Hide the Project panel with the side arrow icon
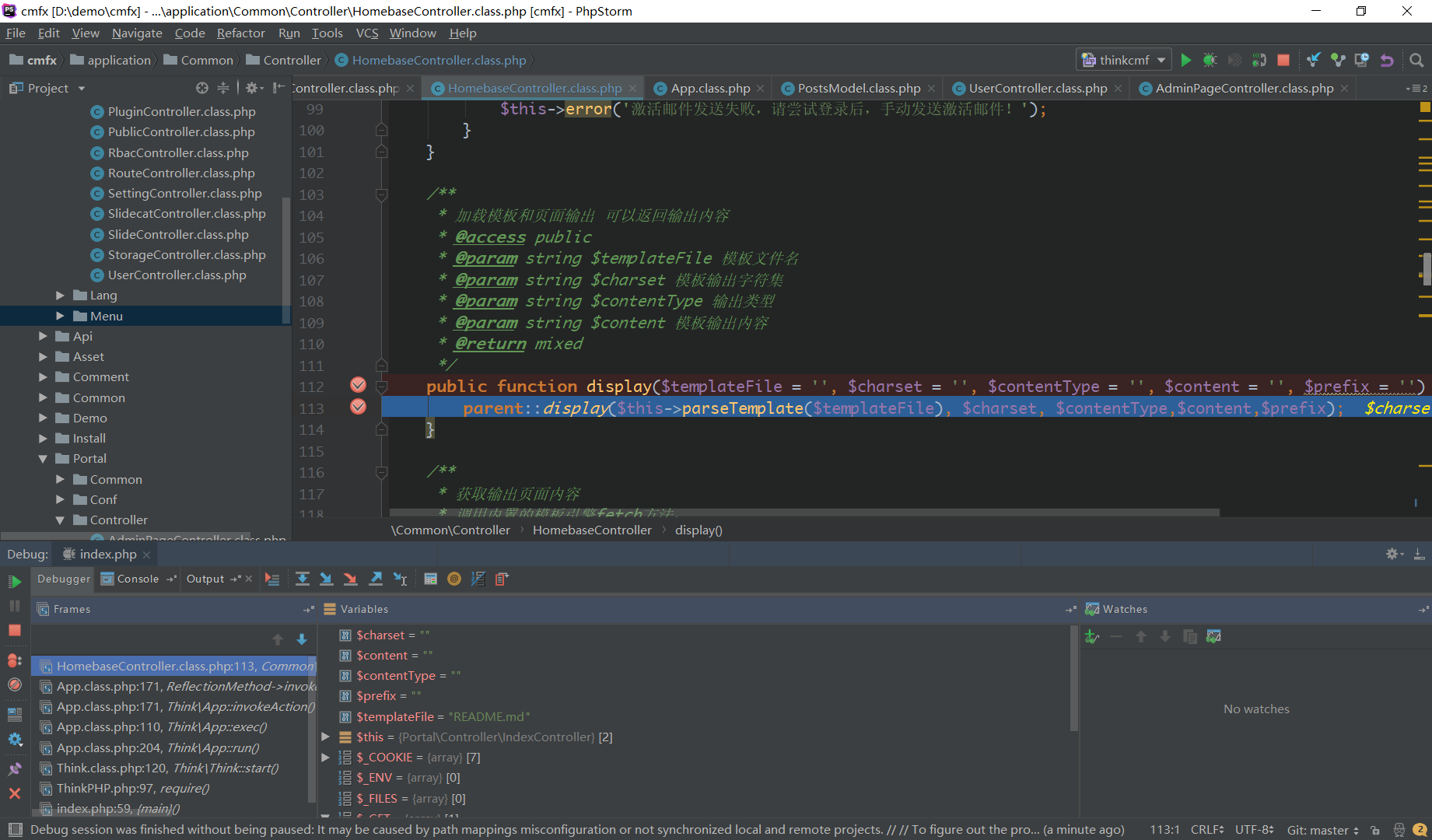The height and width of the screenshot is (840, 1432). pyautogui.click(x=278, y=88)
